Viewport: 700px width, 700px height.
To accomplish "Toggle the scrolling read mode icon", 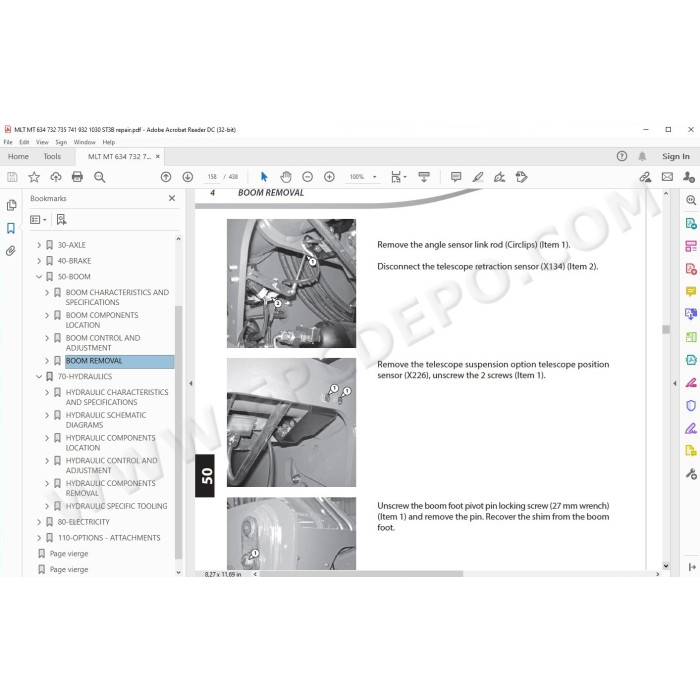I will pos(424,177).
